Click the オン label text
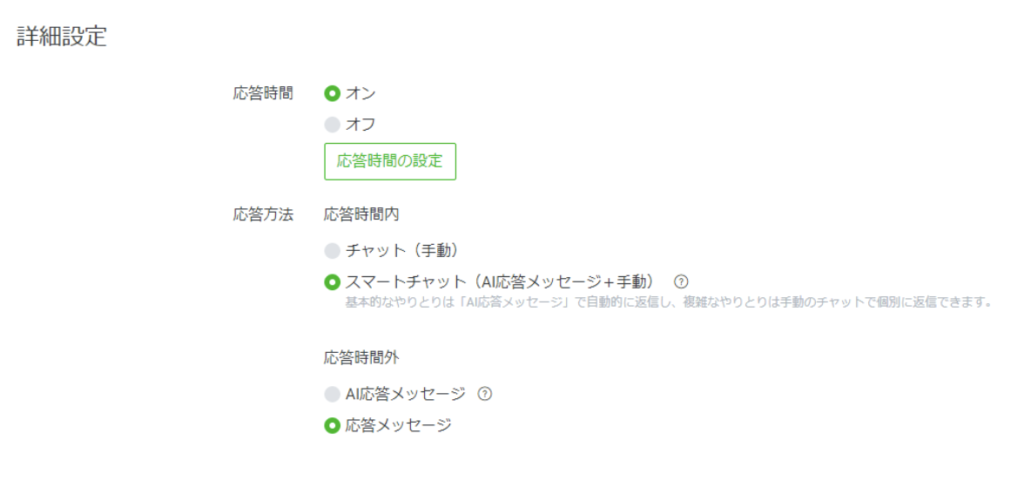 point(361,93)
